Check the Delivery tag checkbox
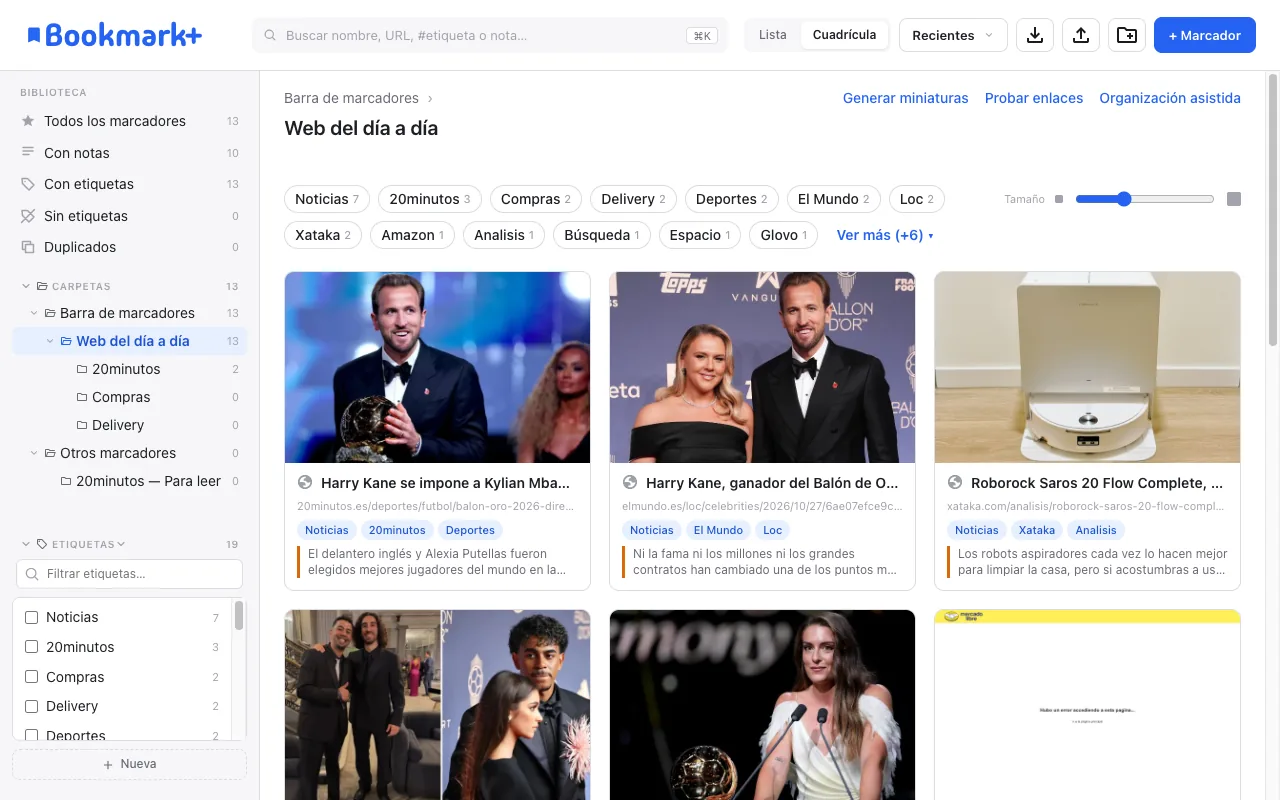Screen dimensions: 1280x800 coord(31,706)
